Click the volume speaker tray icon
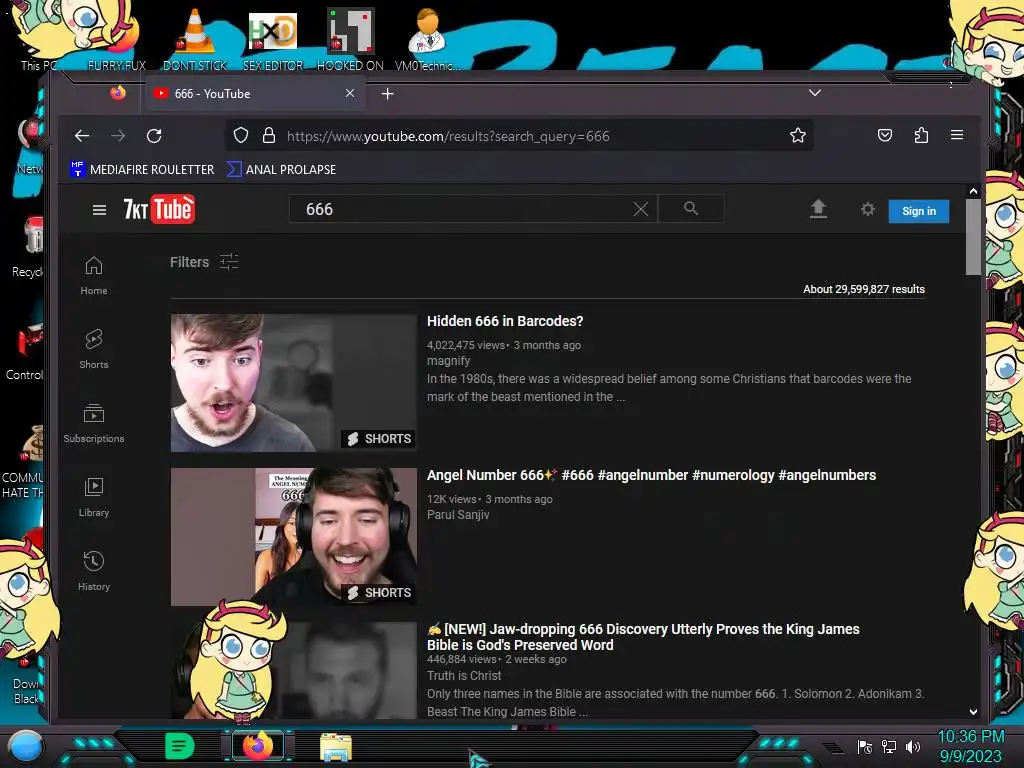Screen dimensions: 1024x768 pos(912,747)
